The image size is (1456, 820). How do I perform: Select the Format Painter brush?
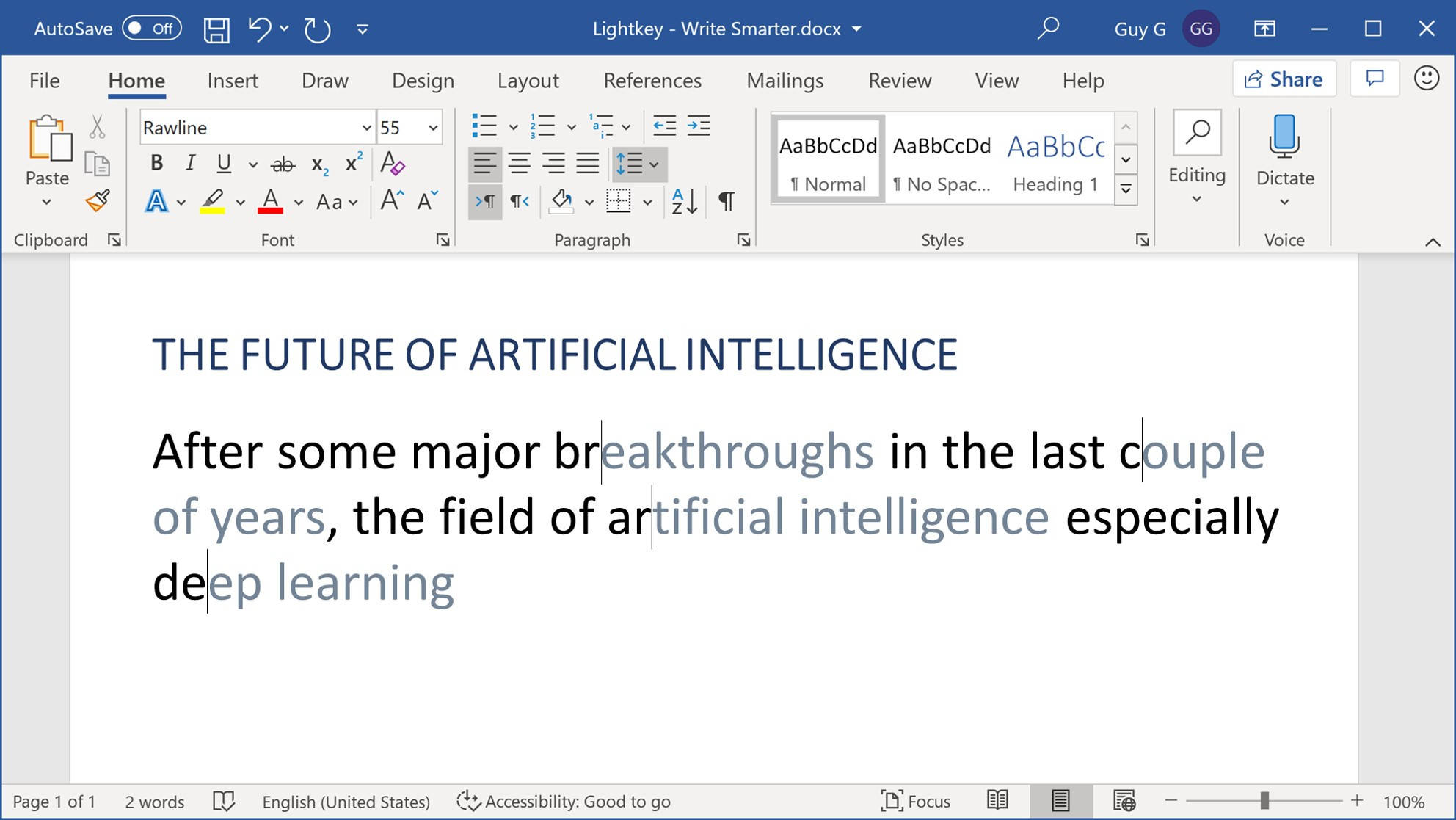(x=97, y=200)
